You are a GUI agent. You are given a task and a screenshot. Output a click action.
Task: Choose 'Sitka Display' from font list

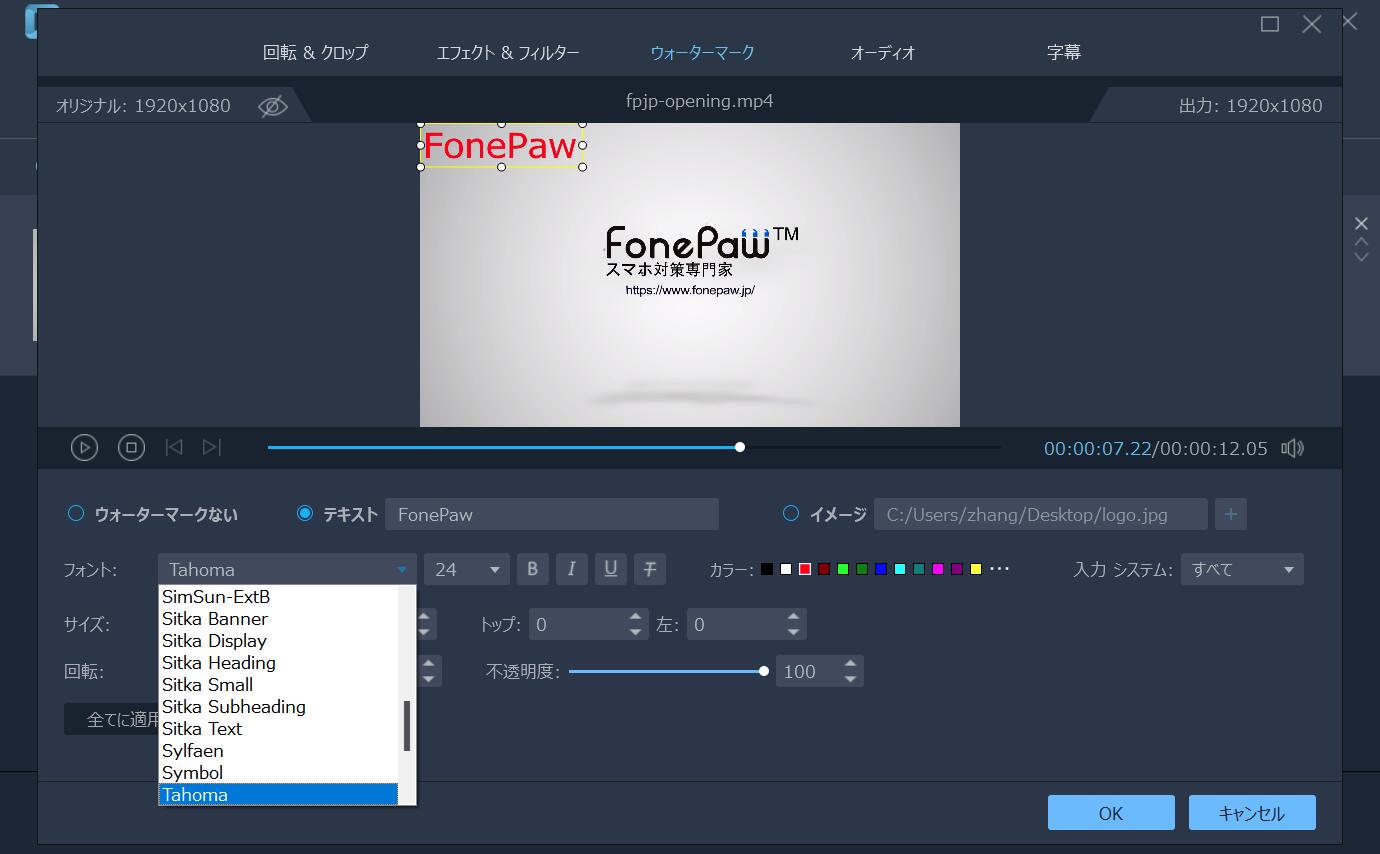278,641
